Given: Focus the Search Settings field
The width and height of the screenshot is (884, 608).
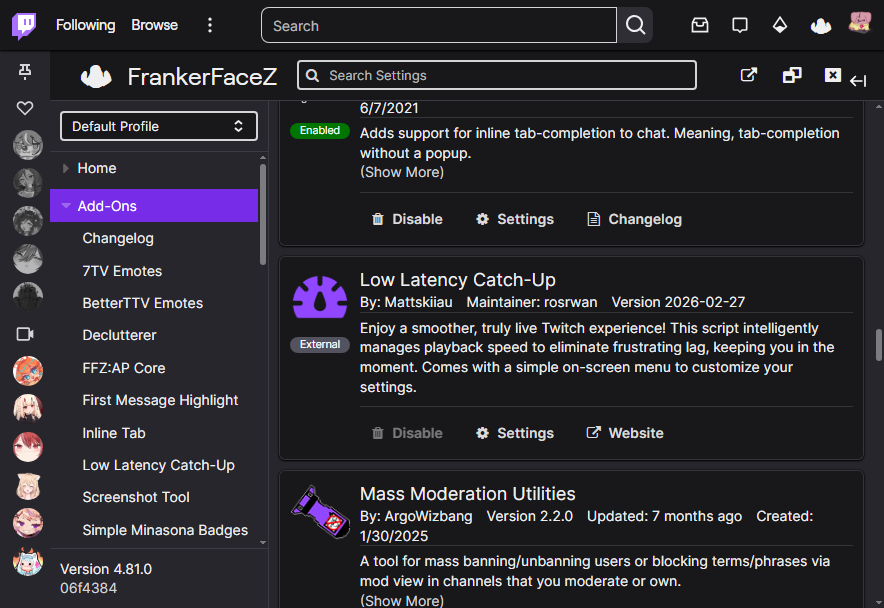Looking at the screenshot, I should 497,76.
